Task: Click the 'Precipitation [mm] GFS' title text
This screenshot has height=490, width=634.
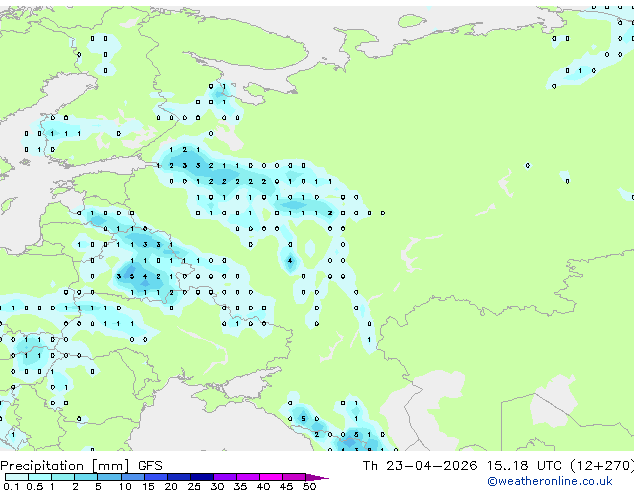Action: [81, 466]
